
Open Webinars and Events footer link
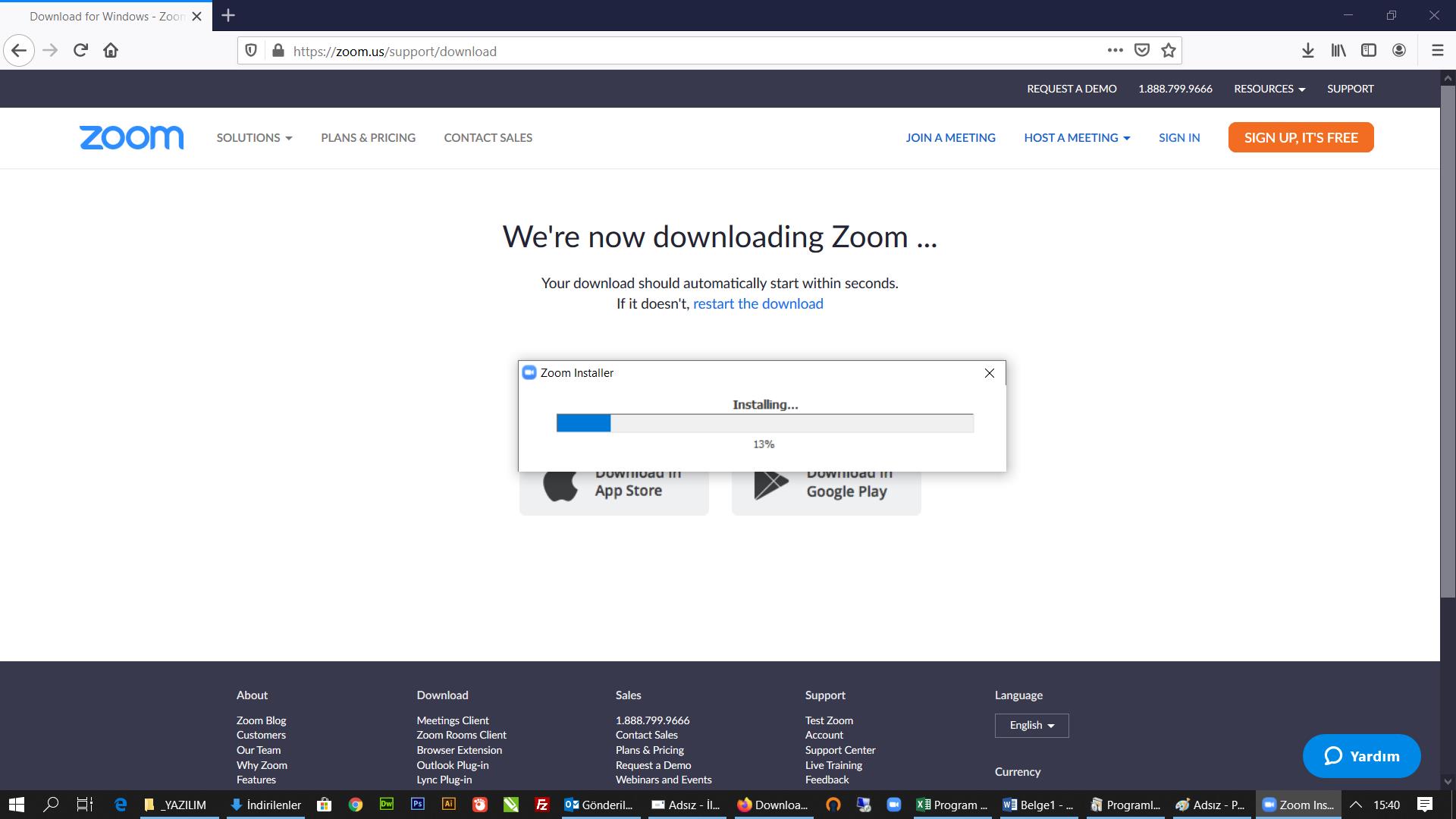[x=664, y=780]
